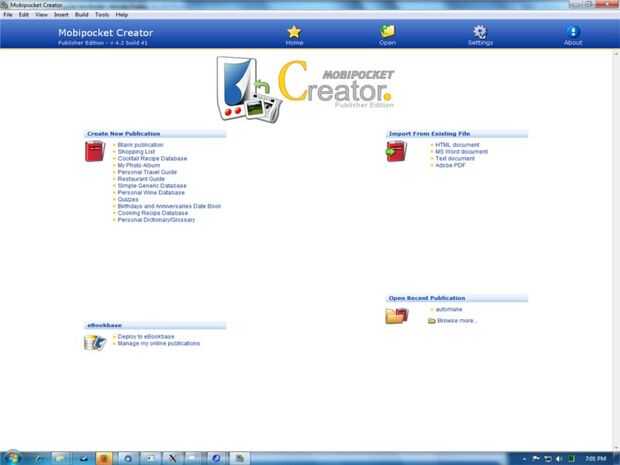Click the eBookbase section header
This screenshot has height=465, width=620.
155,325
